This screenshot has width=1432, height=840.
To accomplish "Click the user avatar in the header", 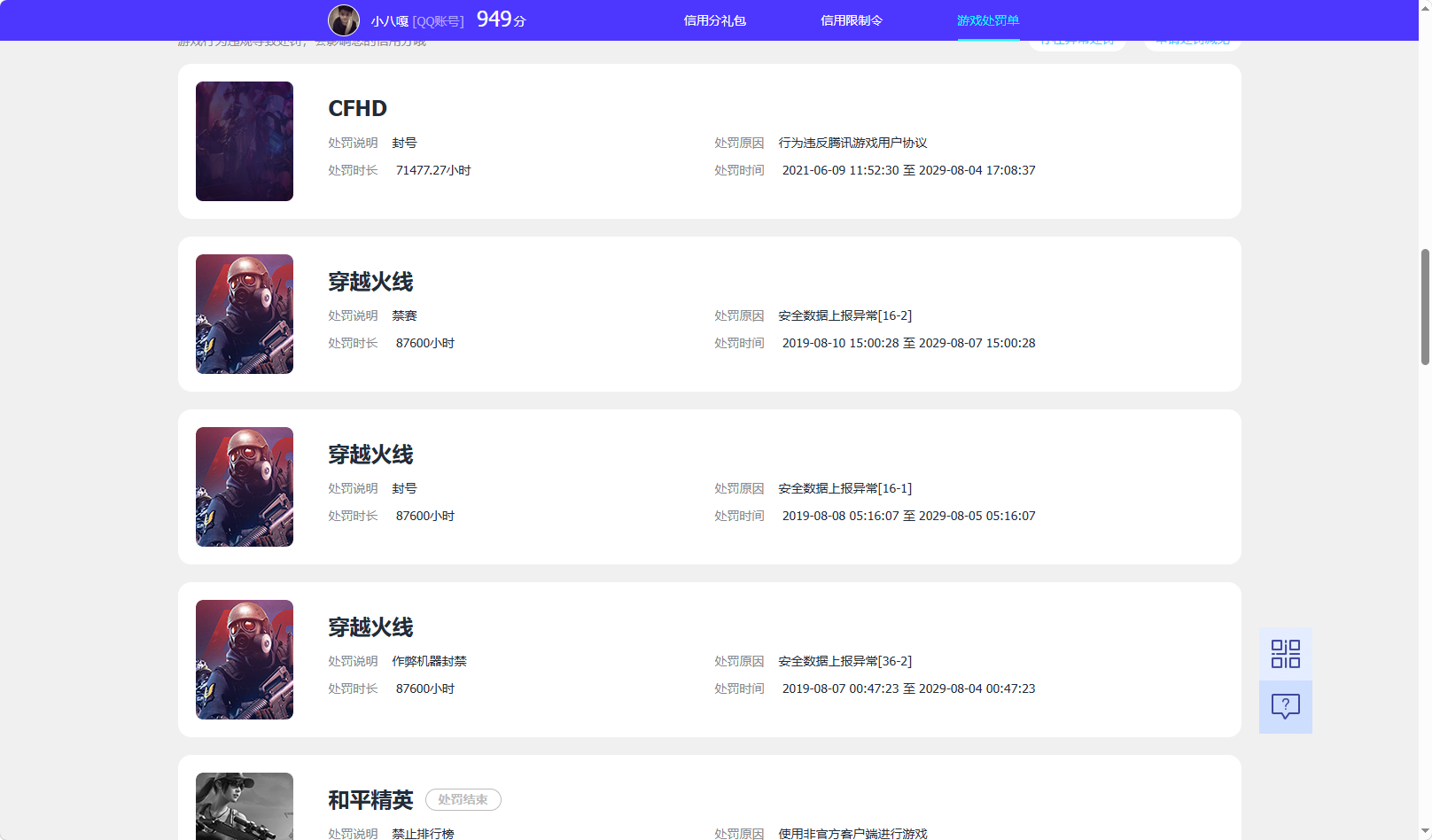I will [x=344, y=20].
